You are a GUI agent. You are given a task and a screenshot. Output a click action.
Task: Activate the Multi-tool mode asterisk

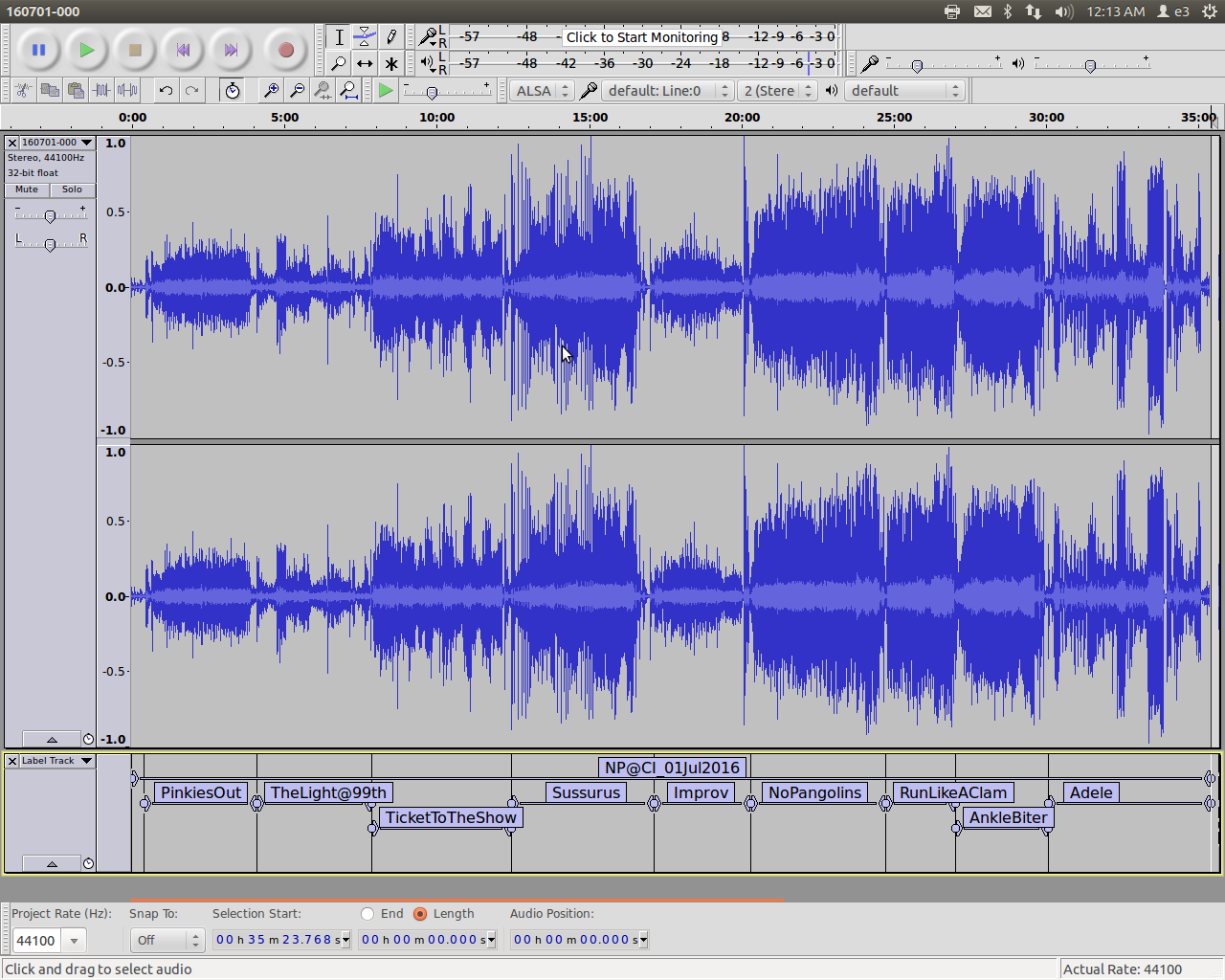(x=391, y=64)
